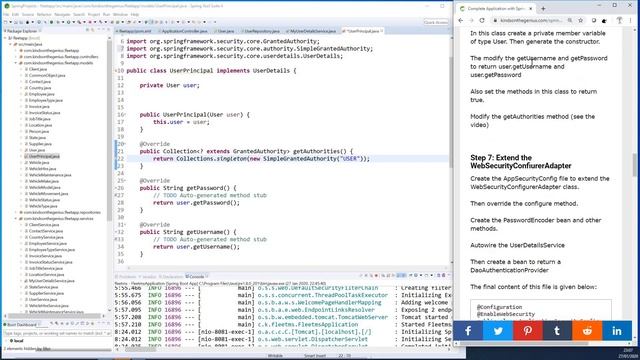
Task: Switch to the fleetapp/pom.xml editor tab
Action: coord(135,31)
